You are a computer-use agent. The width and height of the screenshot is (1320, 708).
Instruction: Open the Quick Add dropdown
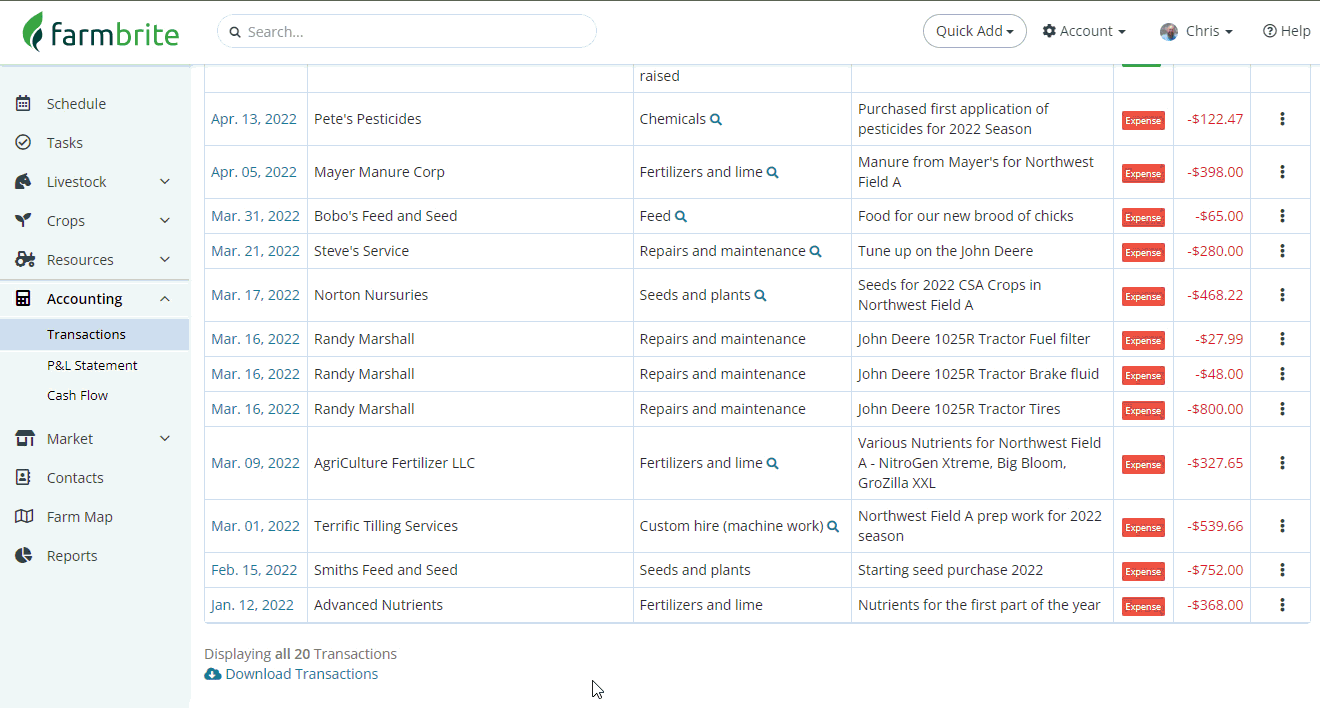coord(974,31)
